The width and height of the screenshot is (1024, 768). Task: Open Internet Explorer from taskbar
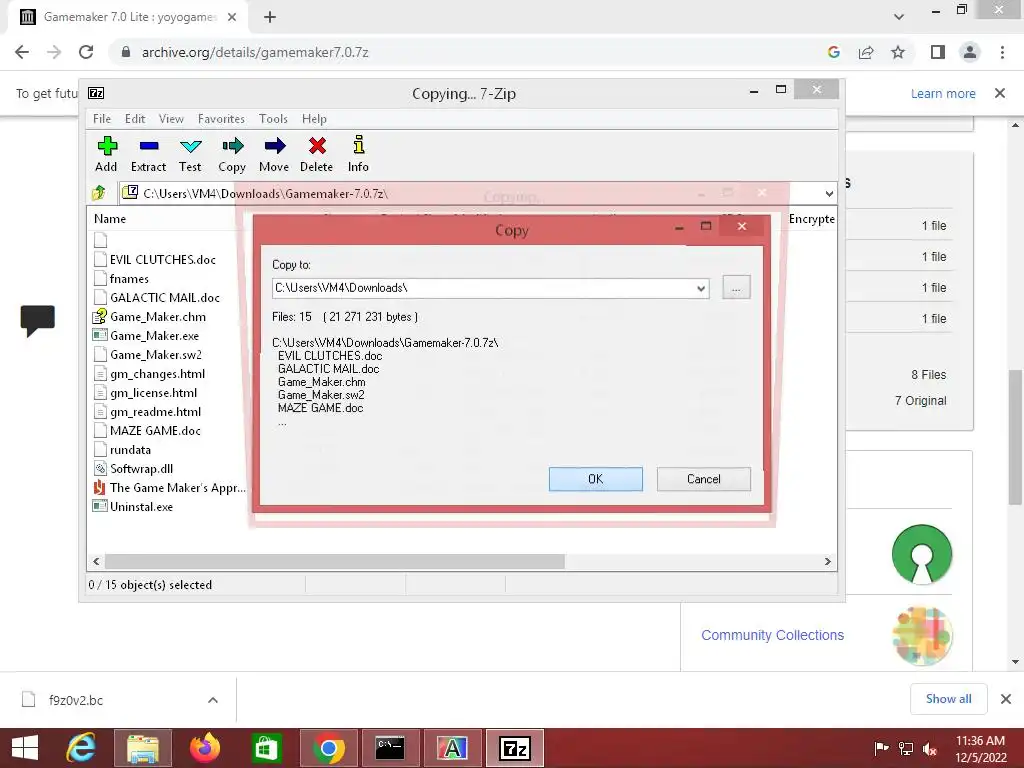(x=82, y=748)
